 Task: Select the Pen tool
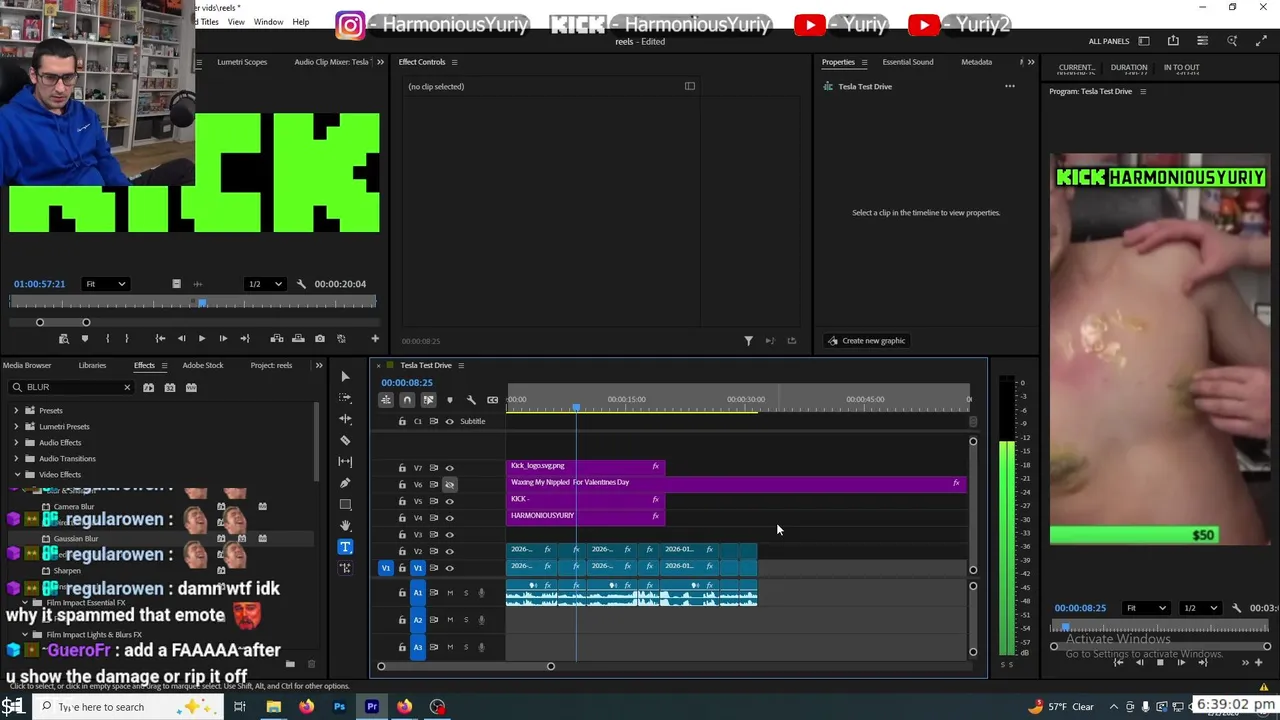[x=345, y=483]
